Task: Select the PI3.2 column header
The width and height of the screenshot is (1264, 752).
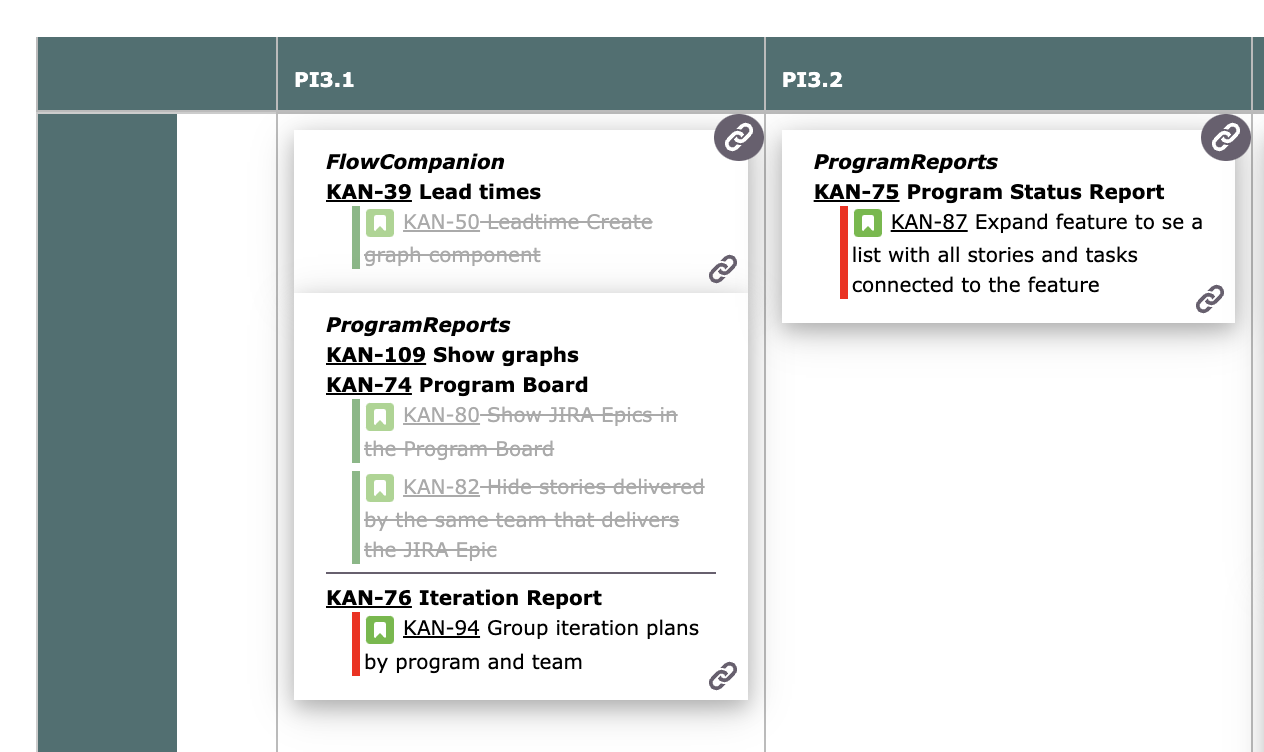Action: pos(1008,75)
